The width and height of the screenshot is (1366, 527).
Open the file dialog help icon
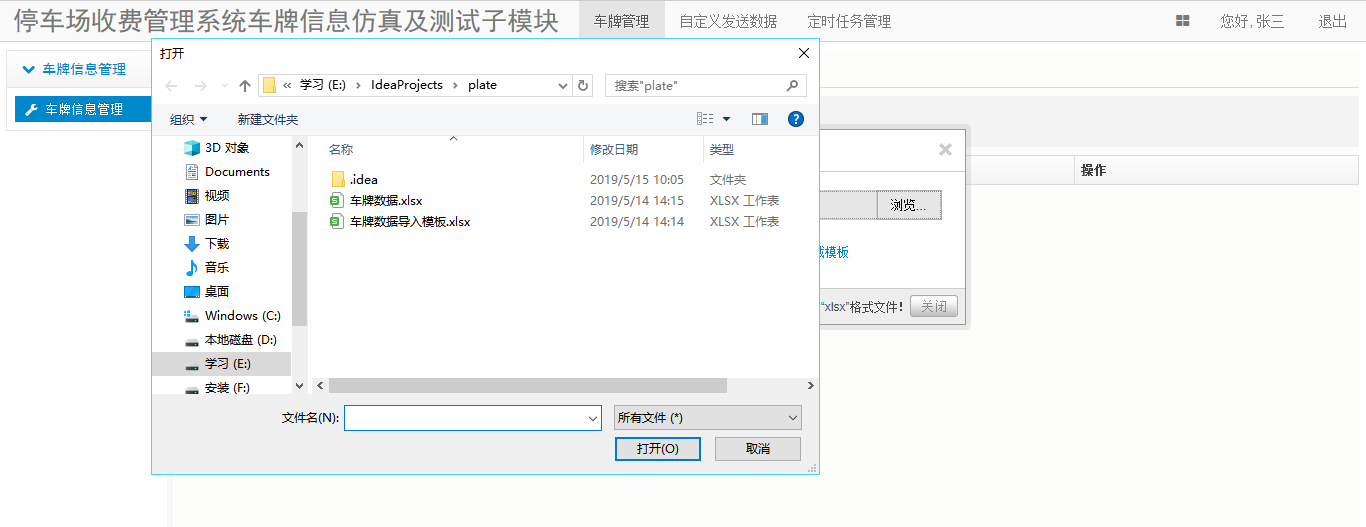tap(796, 119)
